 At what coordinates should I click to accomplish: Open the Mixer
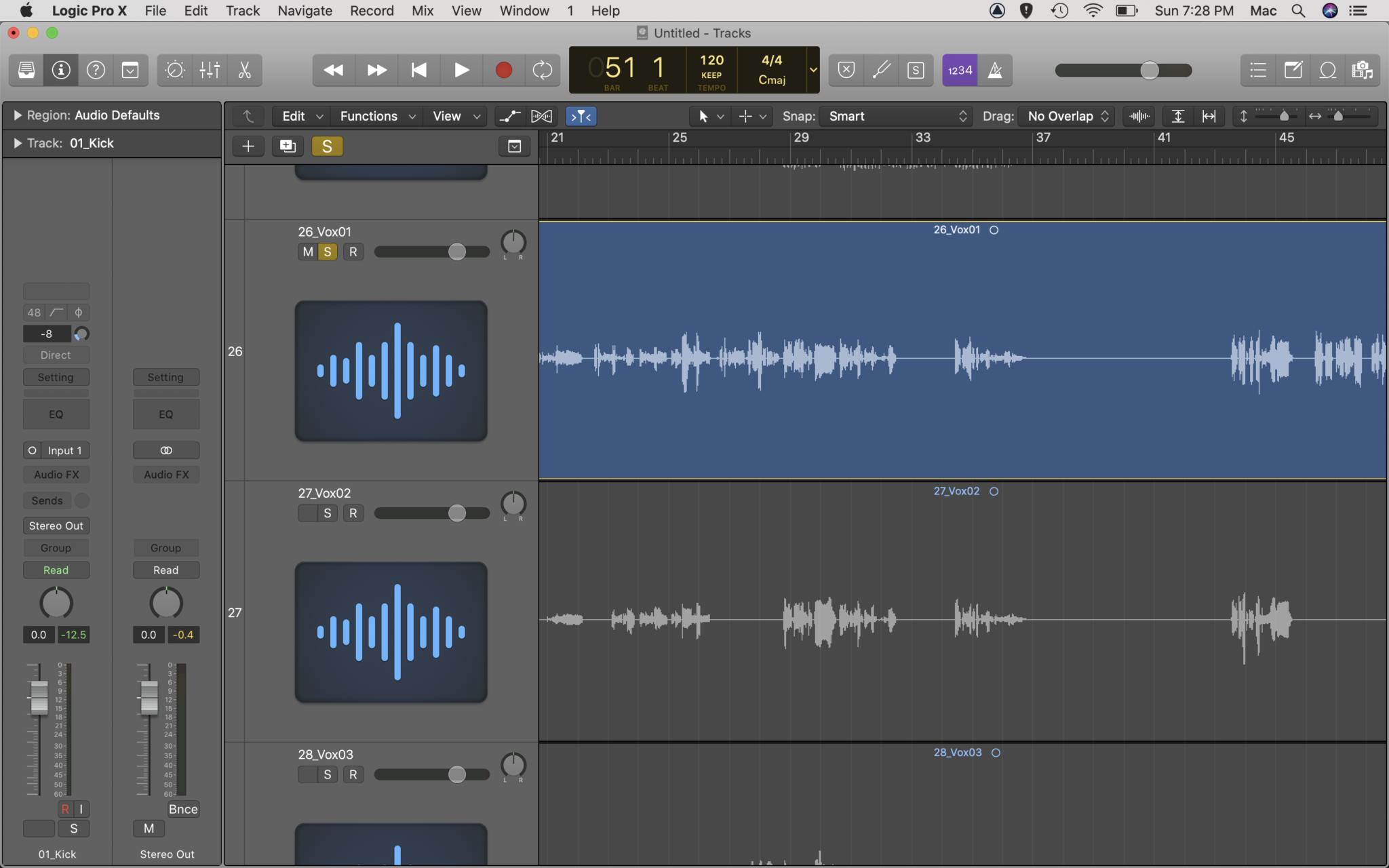[x=210, y=70]
